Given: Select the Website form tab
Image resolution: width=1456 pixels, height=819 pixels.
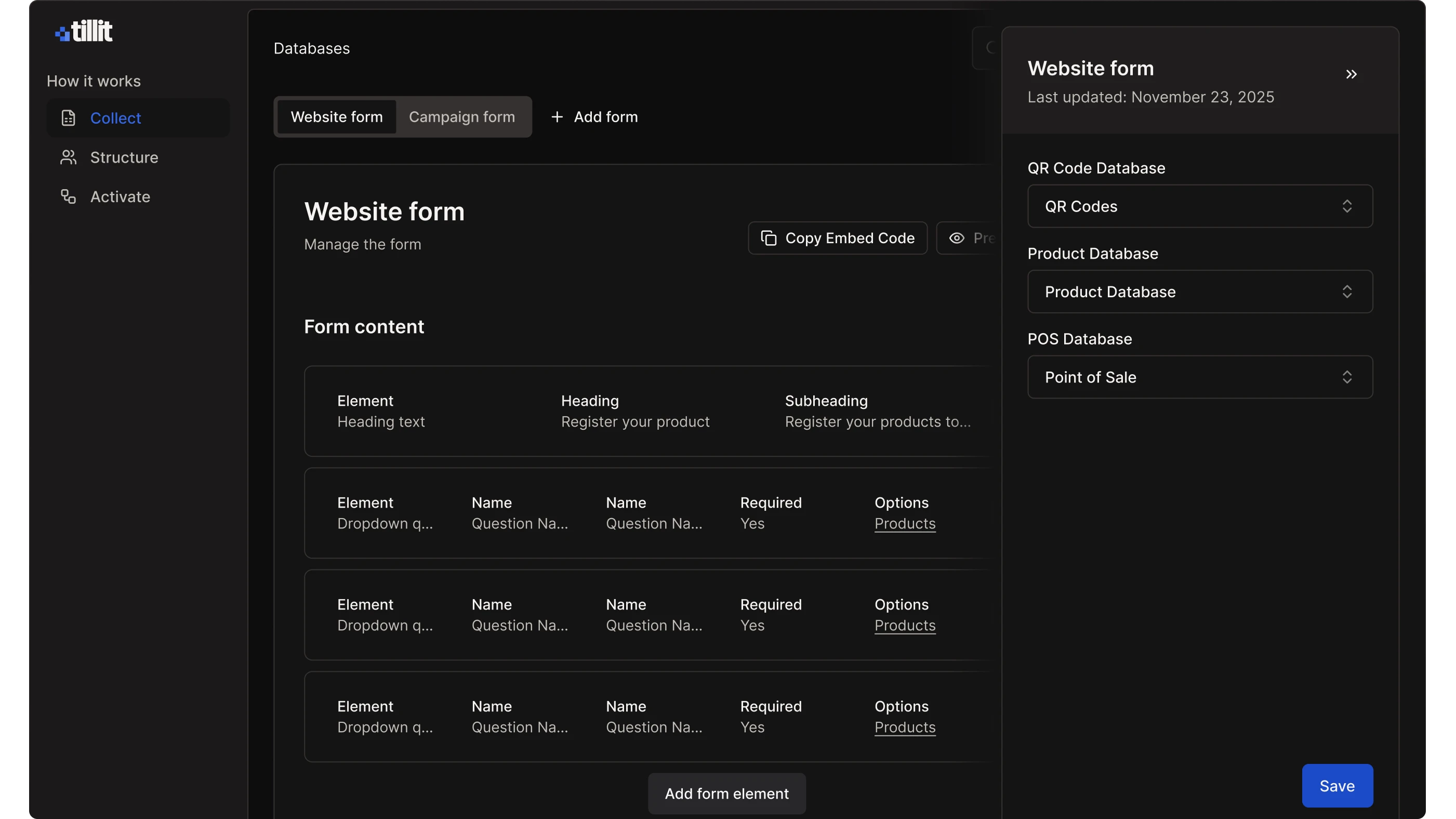Looking at the screenshot, I should tap(336, 117).
